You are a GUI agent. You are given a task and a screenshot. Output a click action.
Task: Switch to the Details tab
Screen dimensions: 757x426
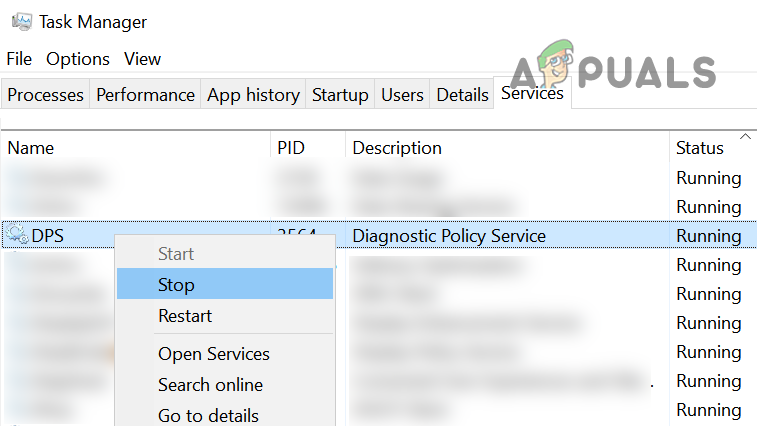click(x=462, y=95)
